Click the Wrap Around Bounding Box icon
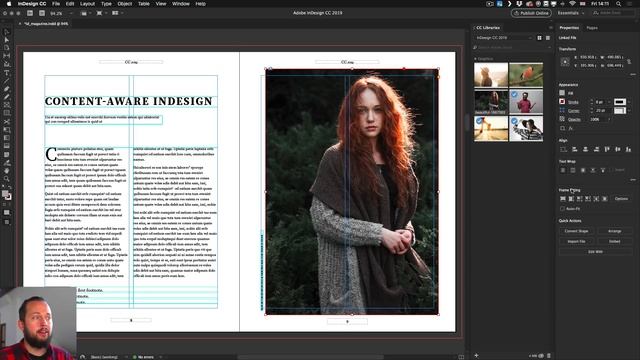The width and height of the screenshot is (640, 360). [x=573, y=170]
